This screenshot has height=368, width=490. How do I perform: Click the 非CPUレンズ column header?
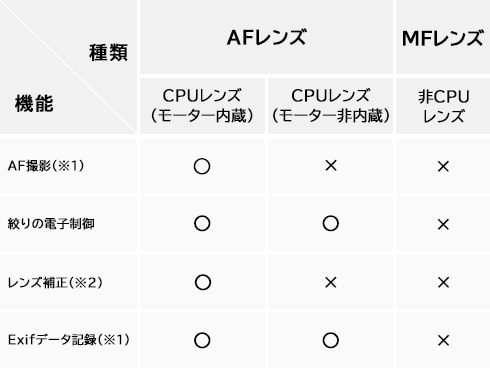coord(443,106)
